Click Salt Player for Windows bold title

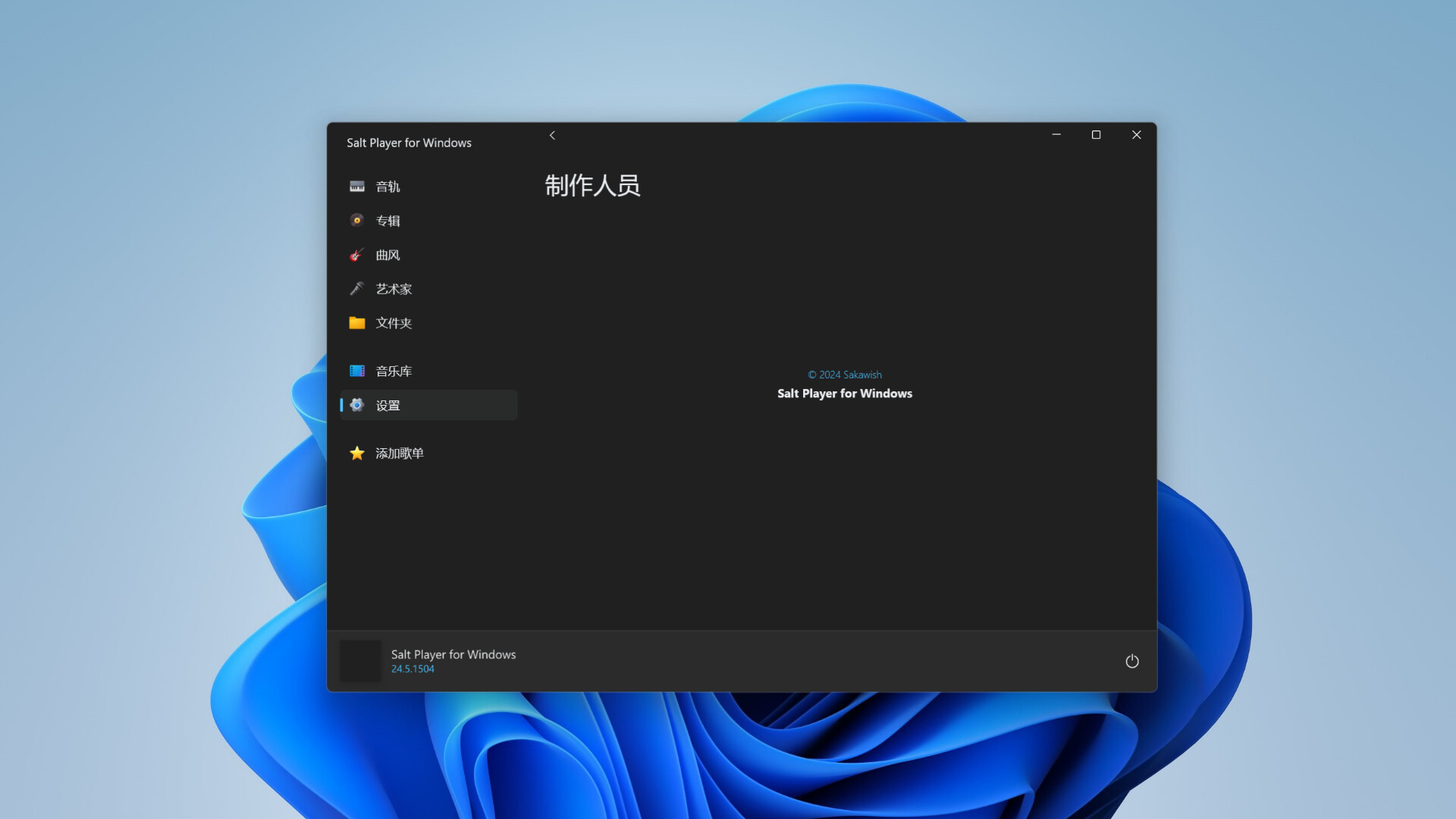tap(844, 393)
